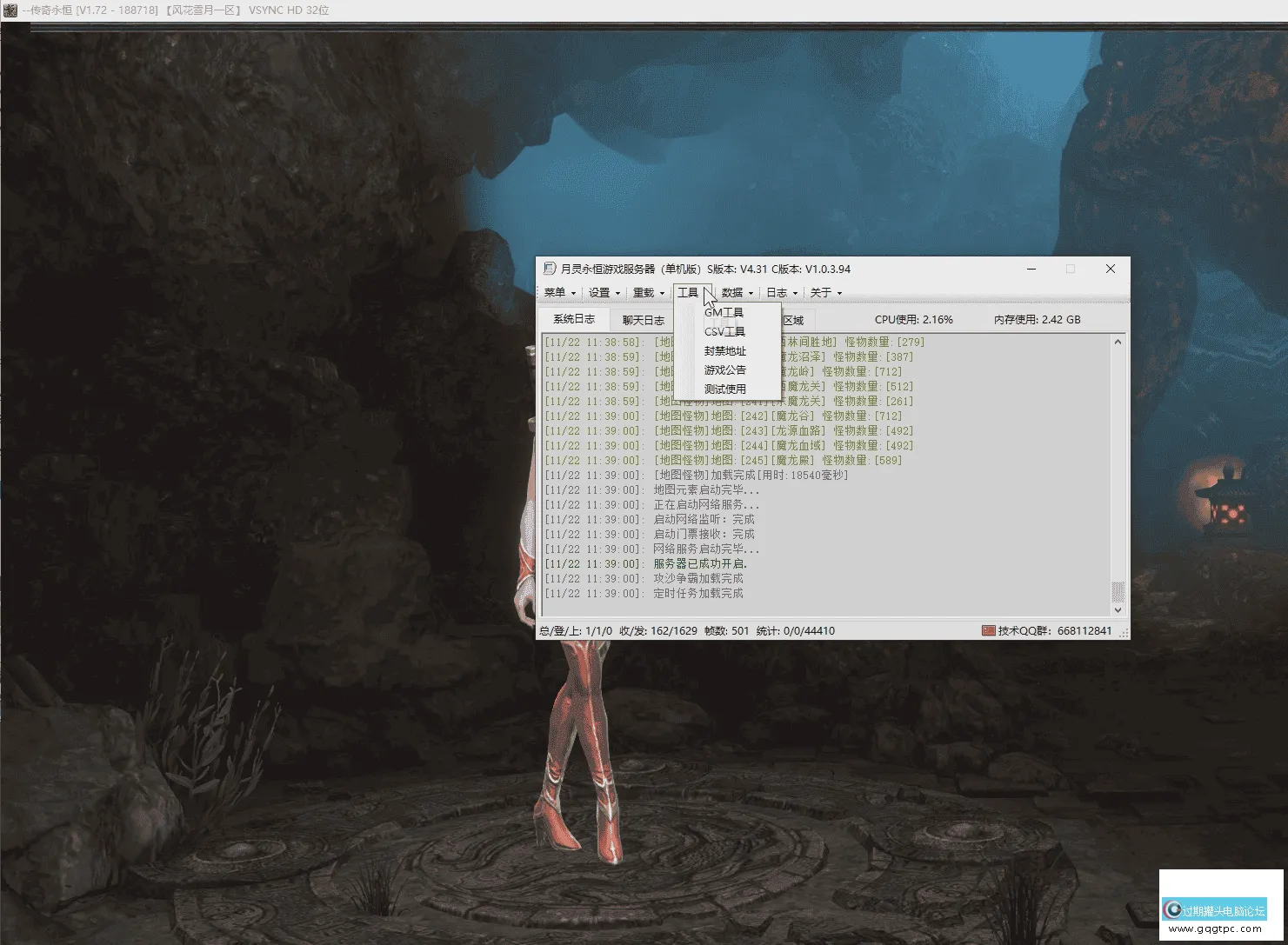Click the log panel scrollbar thumb

click(x=1118, y=591)
